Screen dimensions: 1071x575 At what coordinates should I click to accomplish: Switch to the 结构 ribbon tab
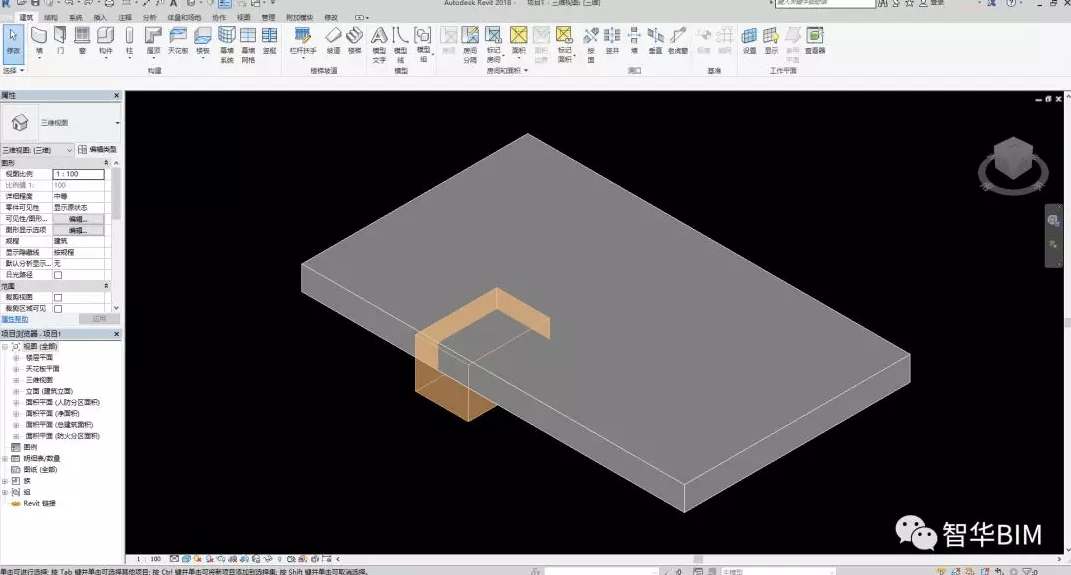[x=51, y=18]
